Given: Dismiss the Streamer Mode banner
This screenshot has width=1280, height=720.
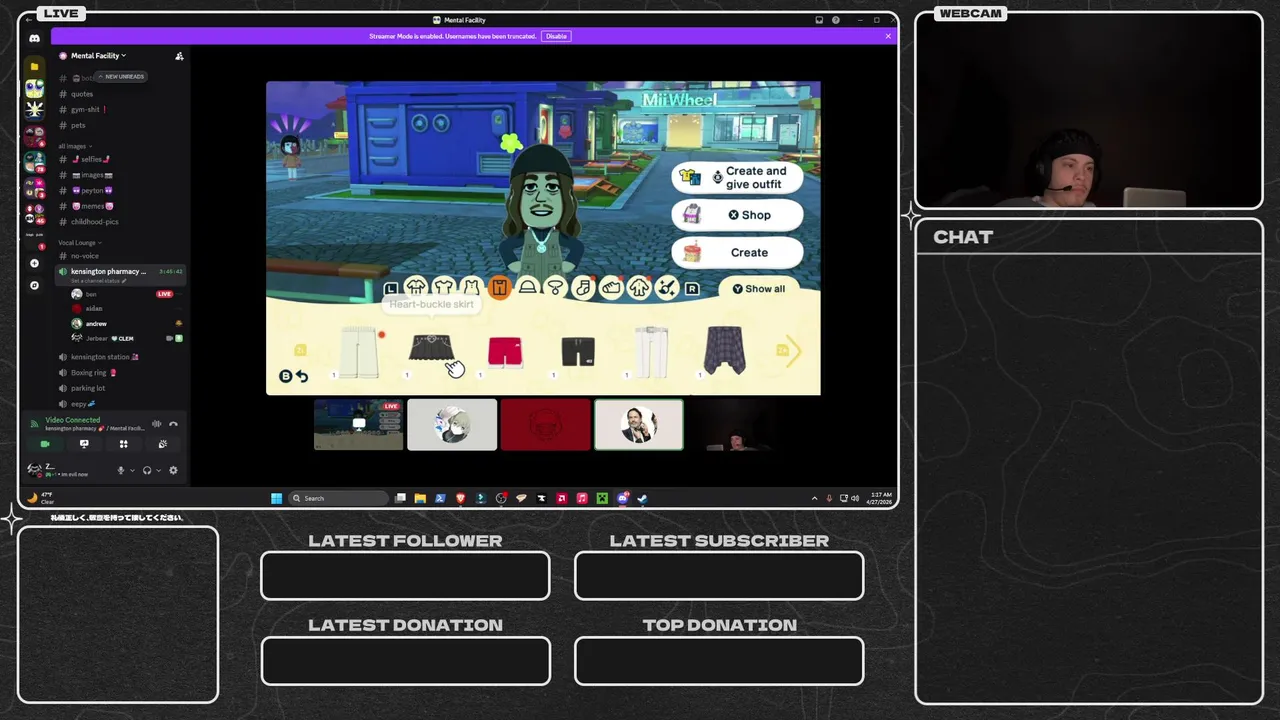Looking at the screenshot, I should tap(888, 36).
